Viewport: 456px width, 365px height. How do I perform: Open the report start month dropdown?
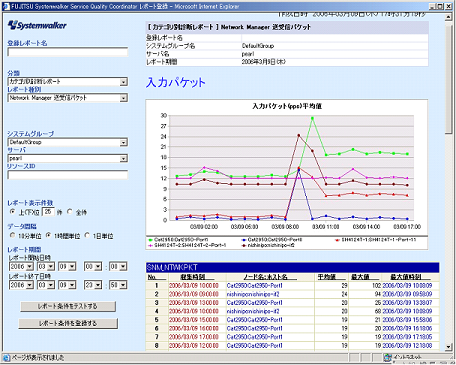click(x=51, y=267)
